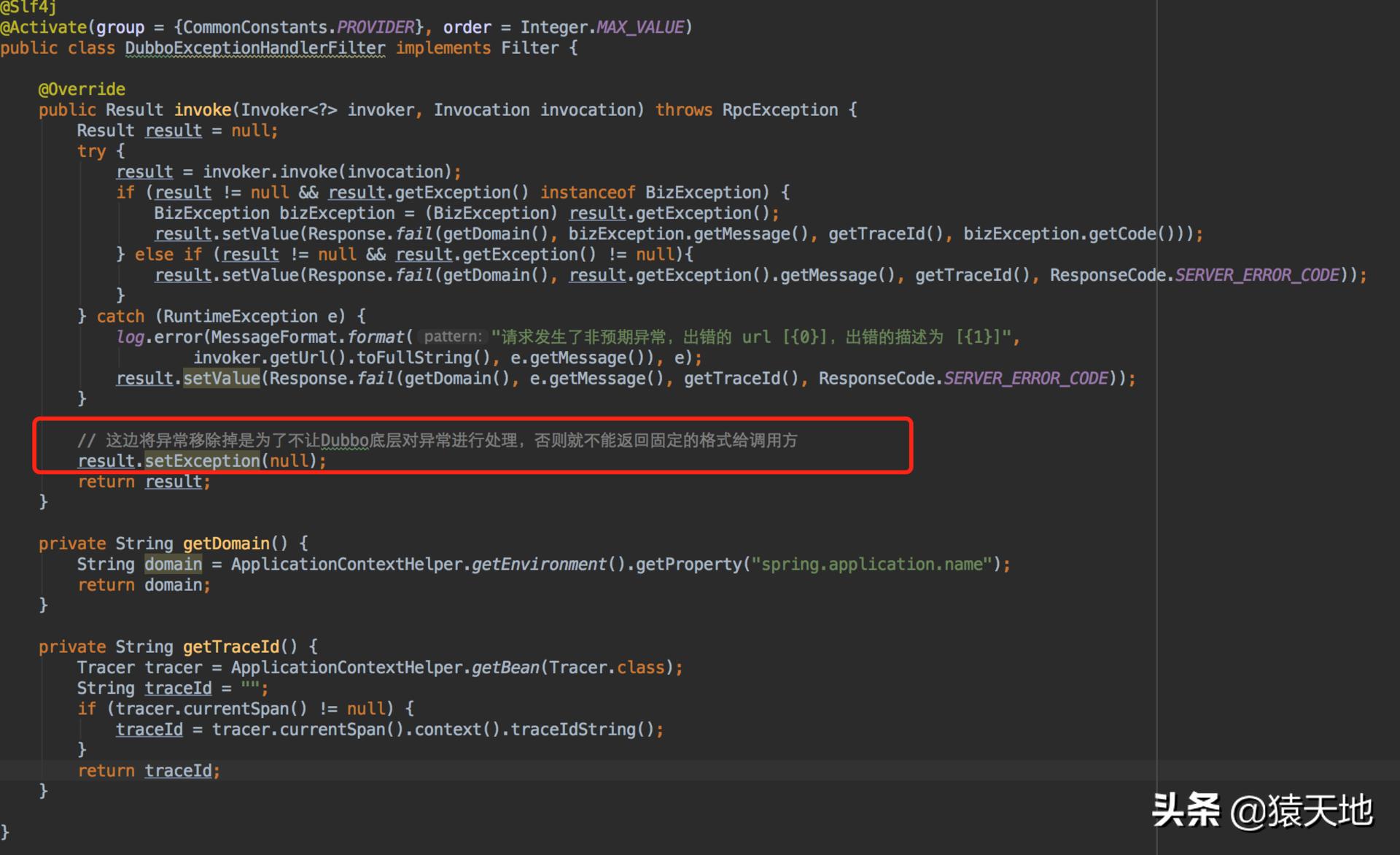
Task: Click the SERVER_ERROR_CODE constant in the catch block
Action: click(x=1025, y=379)
